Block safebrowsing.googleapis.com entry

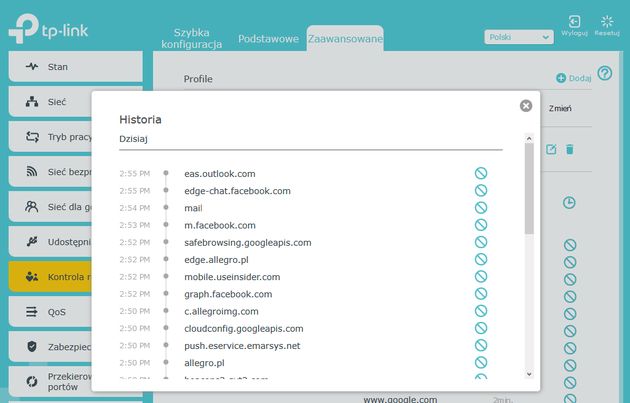(481, 242)
